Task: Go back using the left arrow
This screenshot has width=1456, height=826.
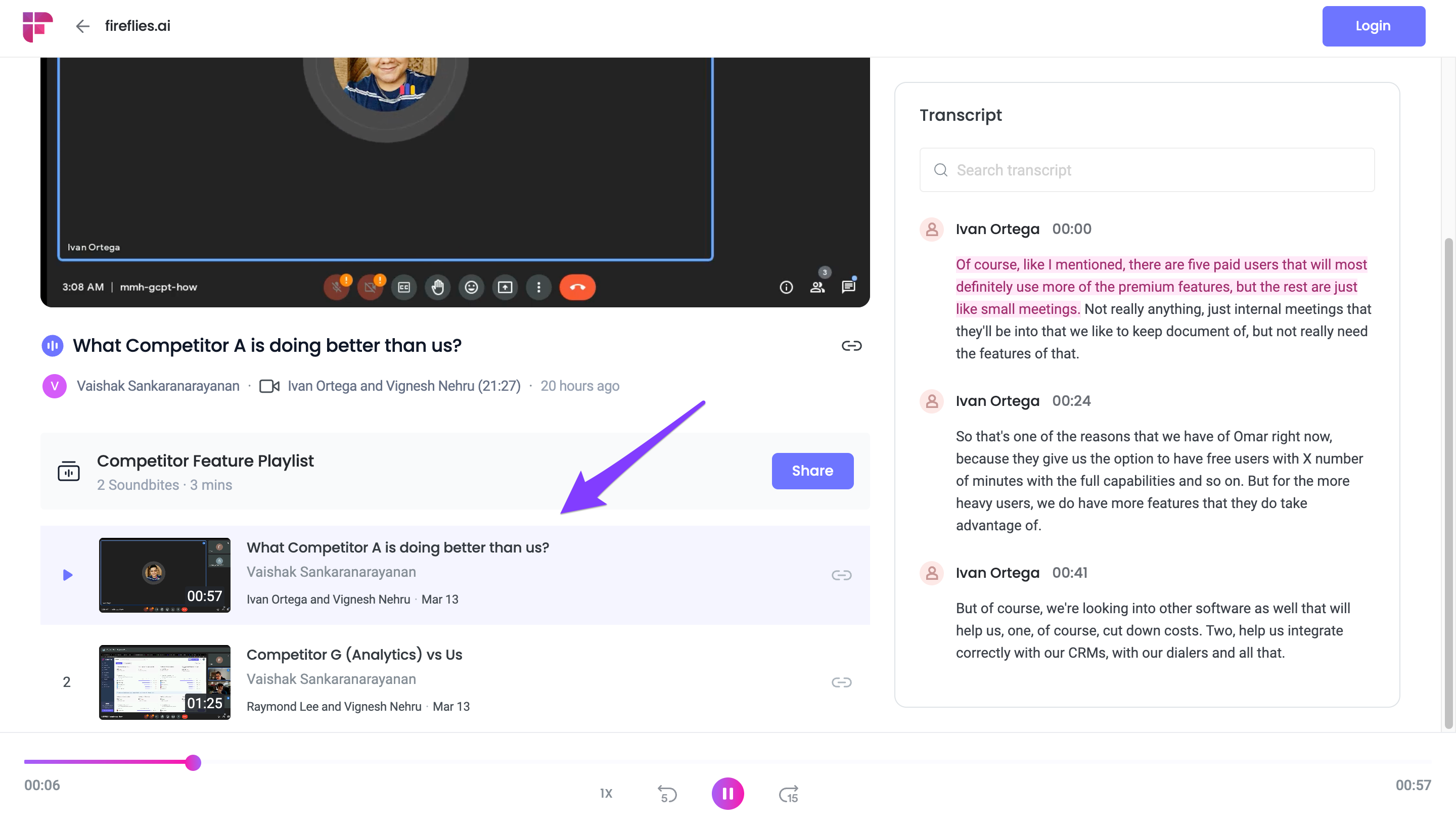Action: [83, 26]
